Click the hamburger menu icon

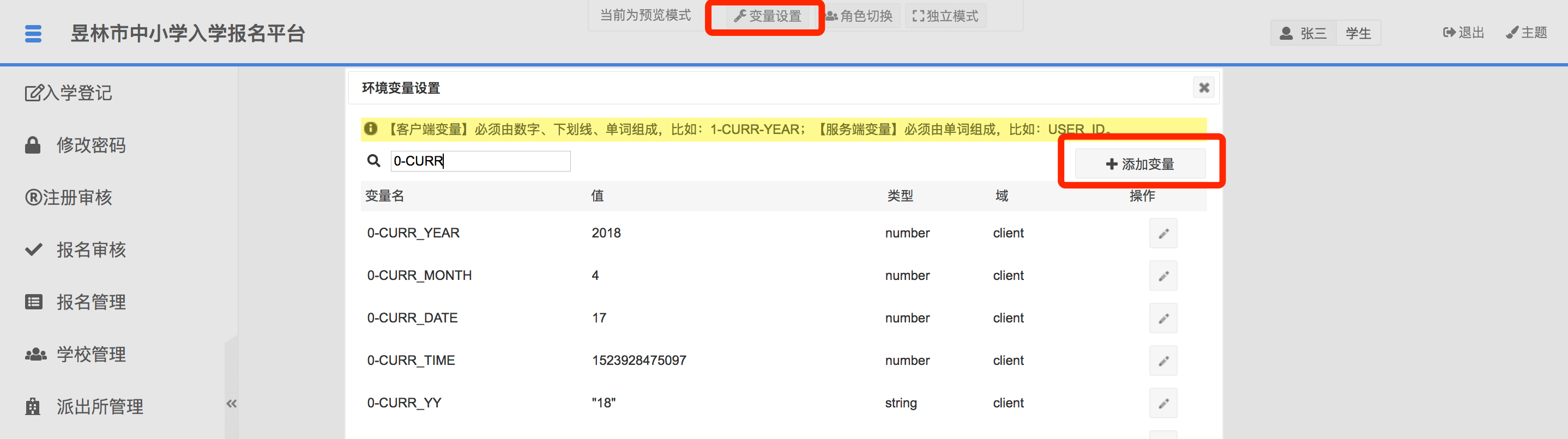(33, 33)
